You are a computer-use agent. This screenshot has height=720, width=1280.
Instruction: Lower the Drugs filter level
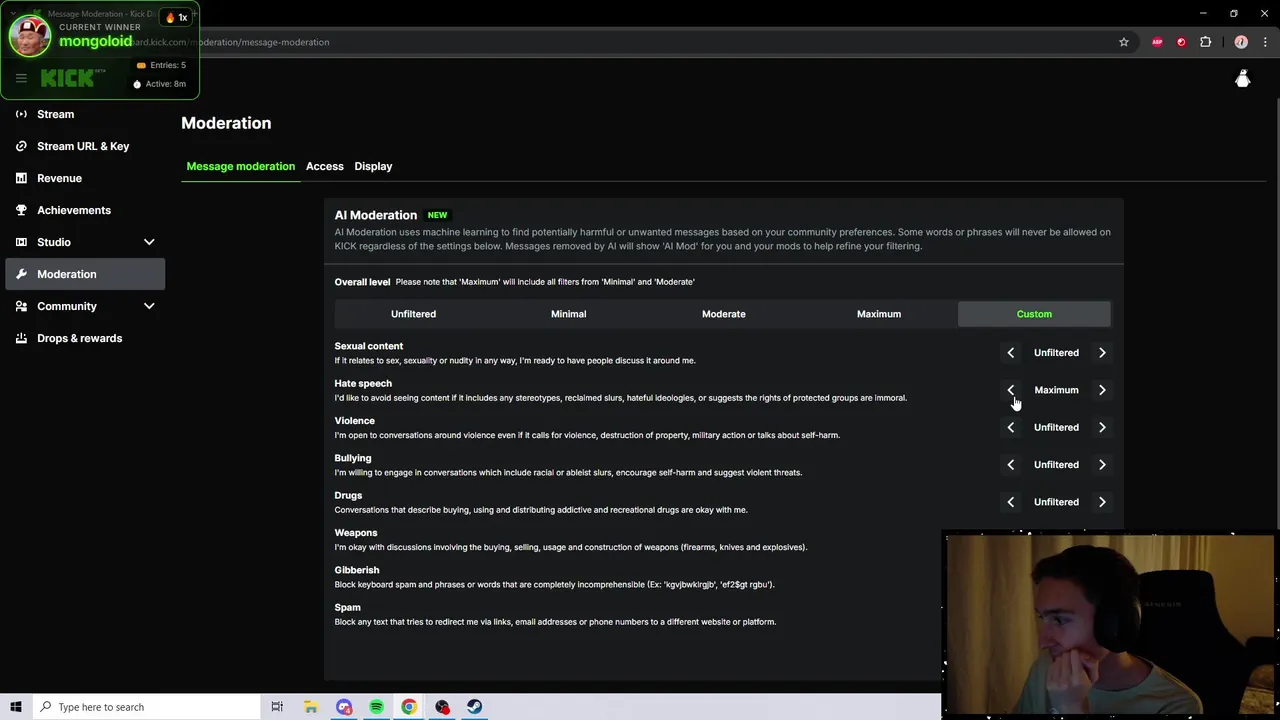point(1010,502)
